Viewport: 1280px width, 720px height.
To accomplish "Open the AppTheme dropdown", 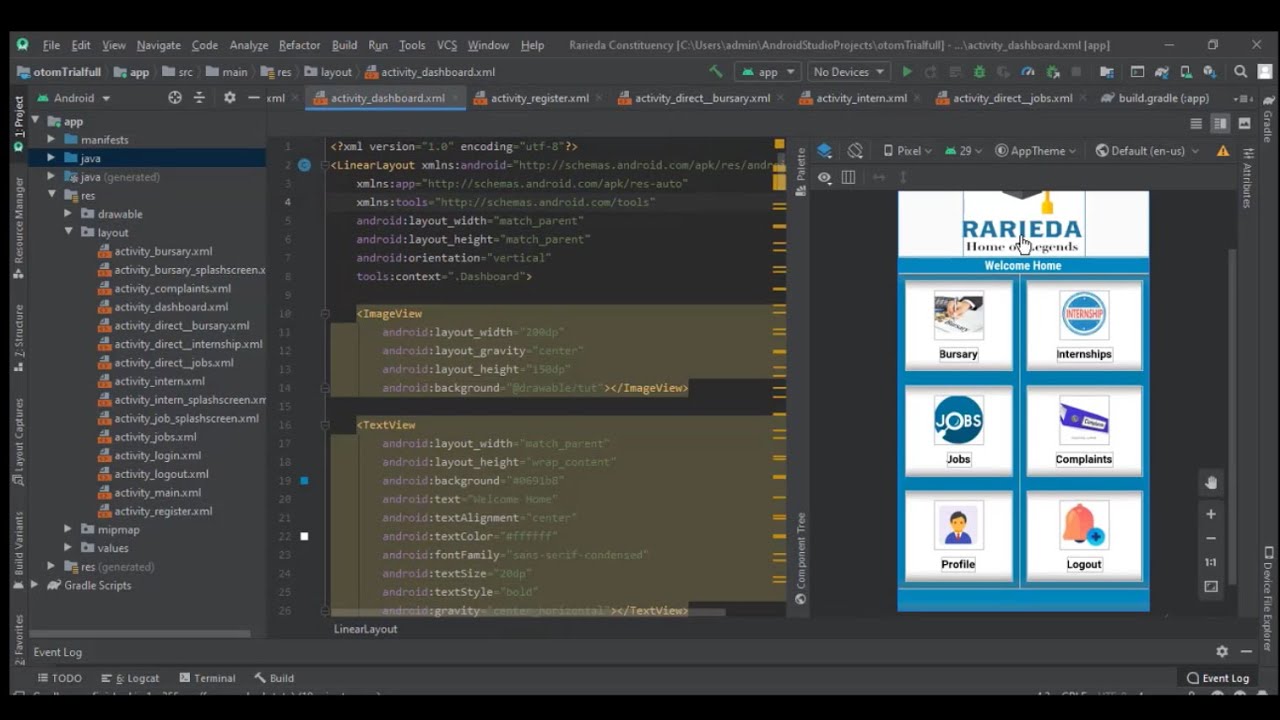I will pos(1036,151).
